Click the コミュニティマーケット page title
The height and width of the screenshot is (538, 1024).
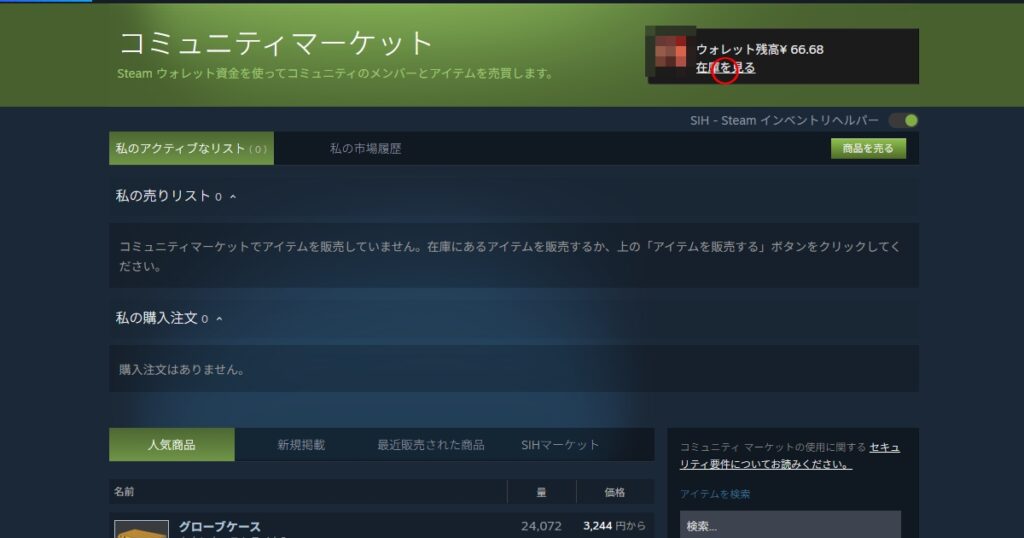276,43
